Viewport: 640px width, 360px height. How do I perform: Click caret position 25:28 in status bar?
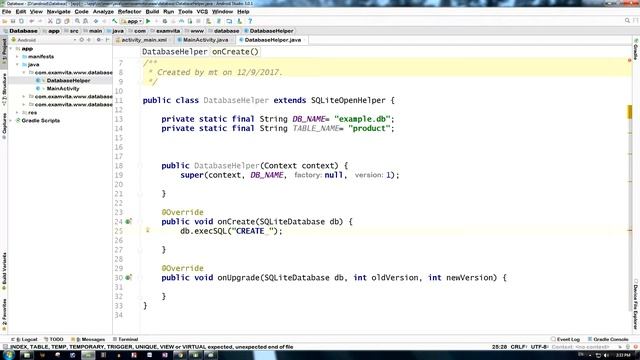(x=499, y=347)
